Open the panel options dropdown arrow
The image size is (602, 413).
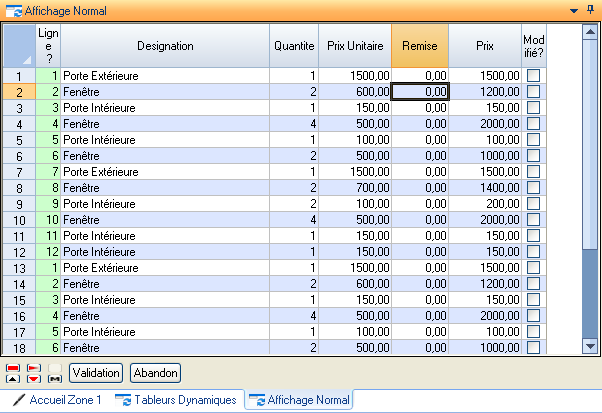coord(573,9)
